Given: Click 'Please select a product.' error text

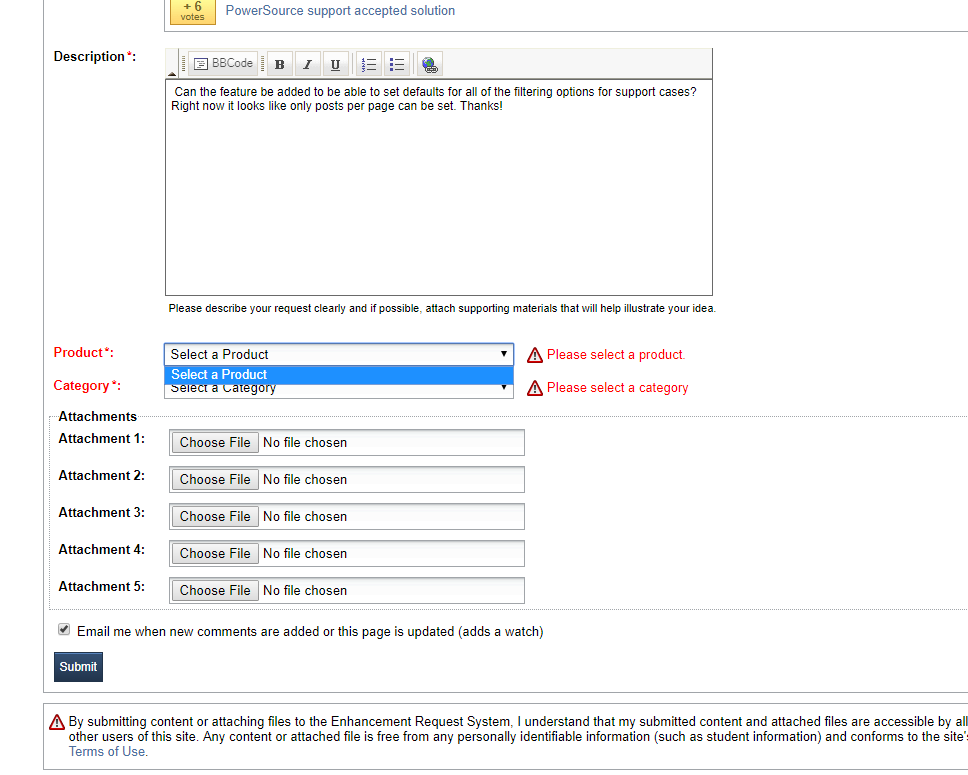Looking at the screenshot, I should 615,354.
